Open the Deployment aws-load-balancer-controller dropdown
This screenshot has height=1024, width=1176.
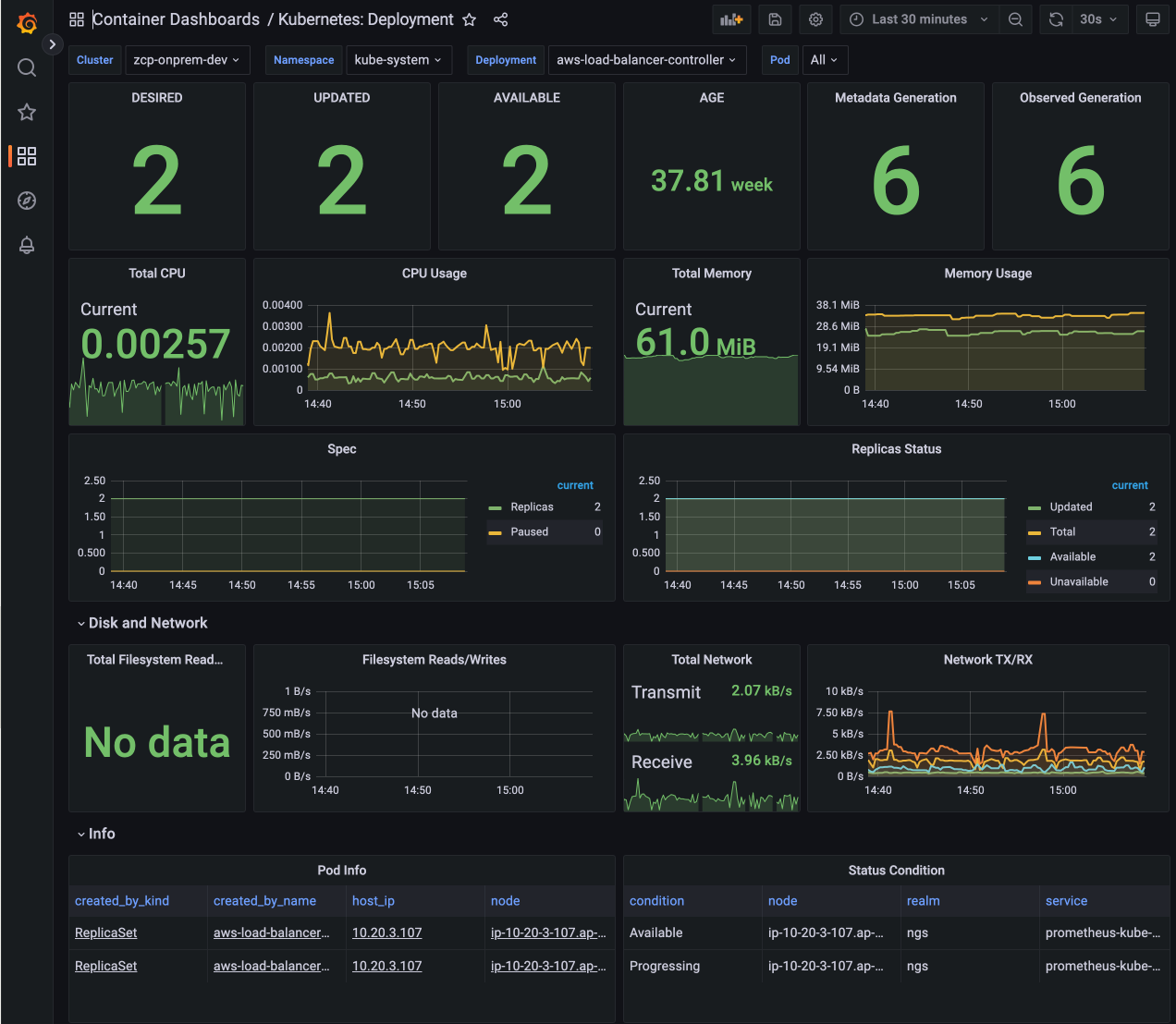click(647, 60)
